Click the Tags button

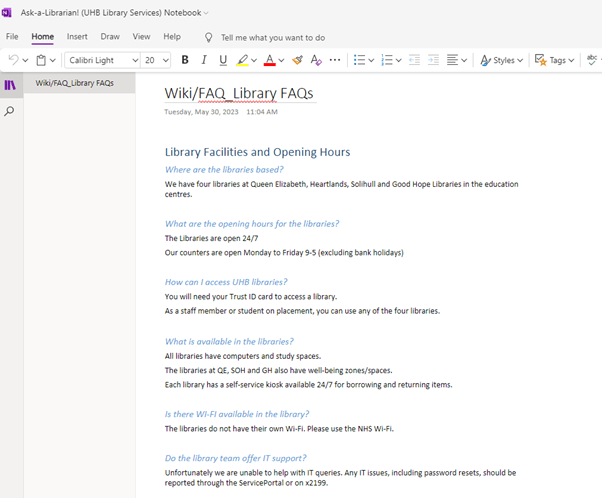coord(554,60)
